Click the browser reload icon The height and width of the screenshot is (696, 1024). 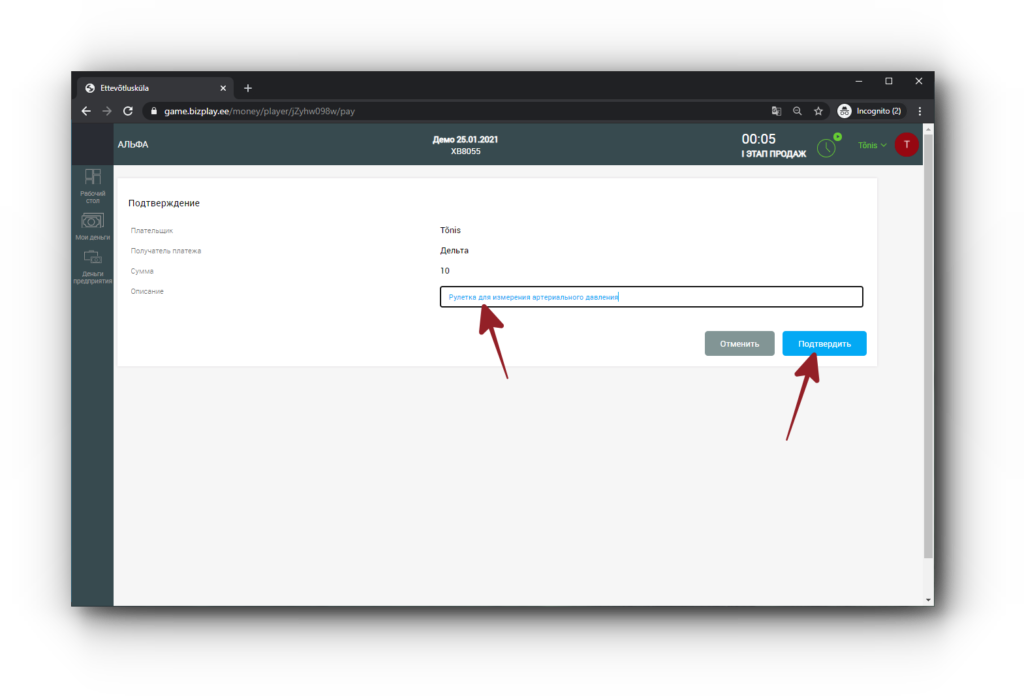[x=128, y=111]
